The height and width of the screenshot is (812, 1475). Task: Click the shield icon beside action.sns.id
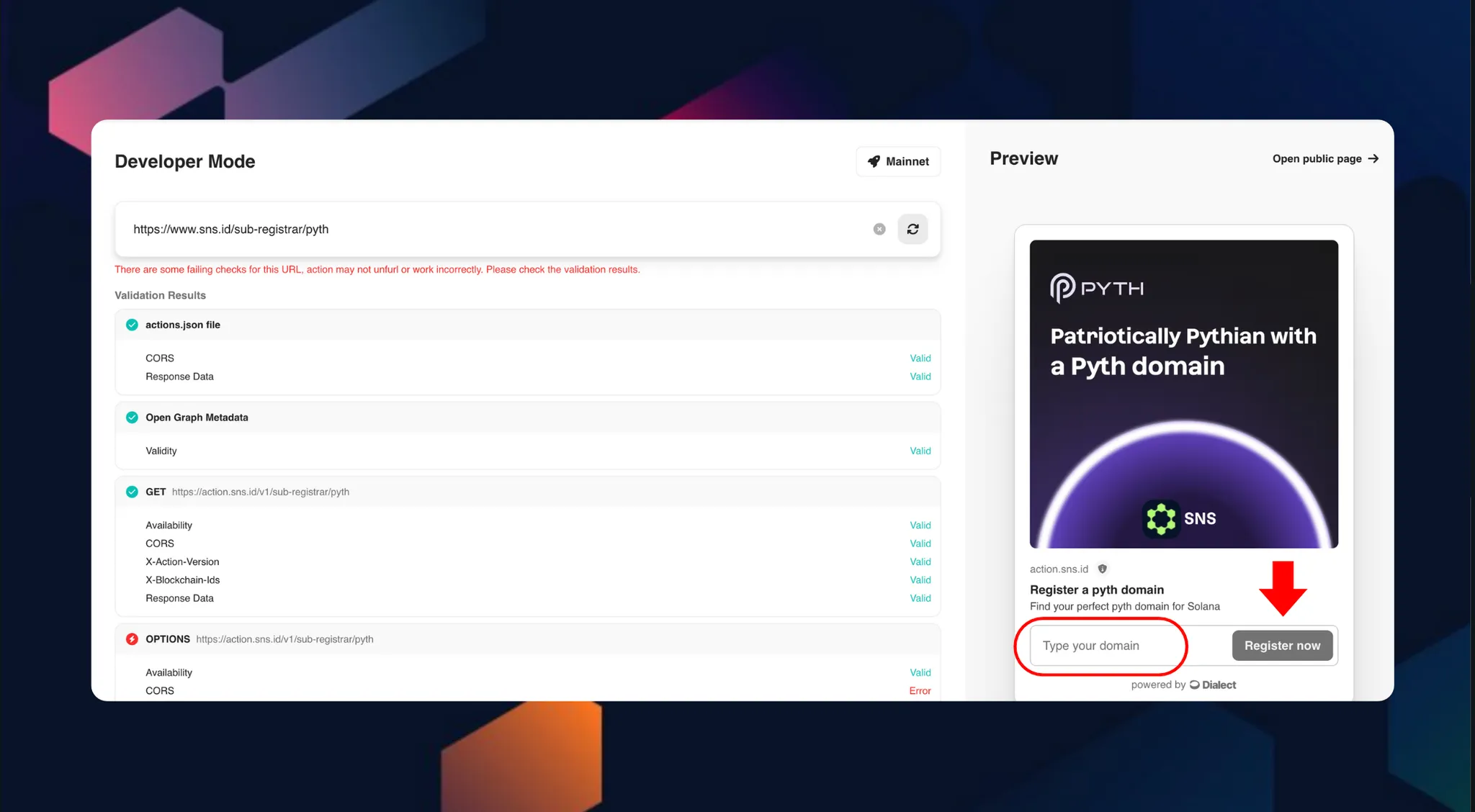click(1102, 569)
